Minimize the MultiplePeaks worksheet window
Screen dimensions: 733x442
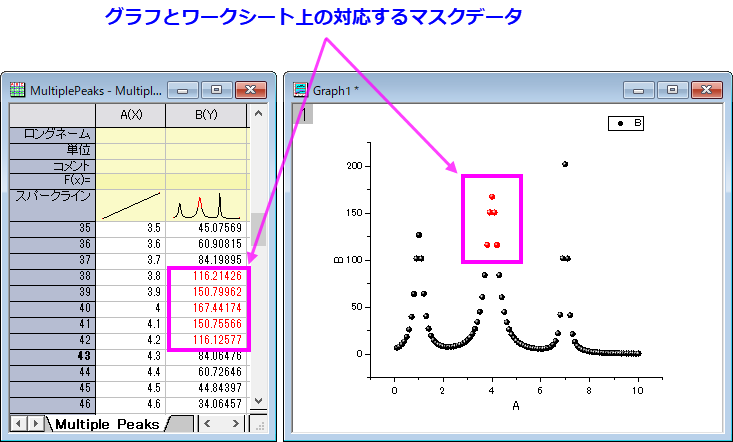point(183,90)
